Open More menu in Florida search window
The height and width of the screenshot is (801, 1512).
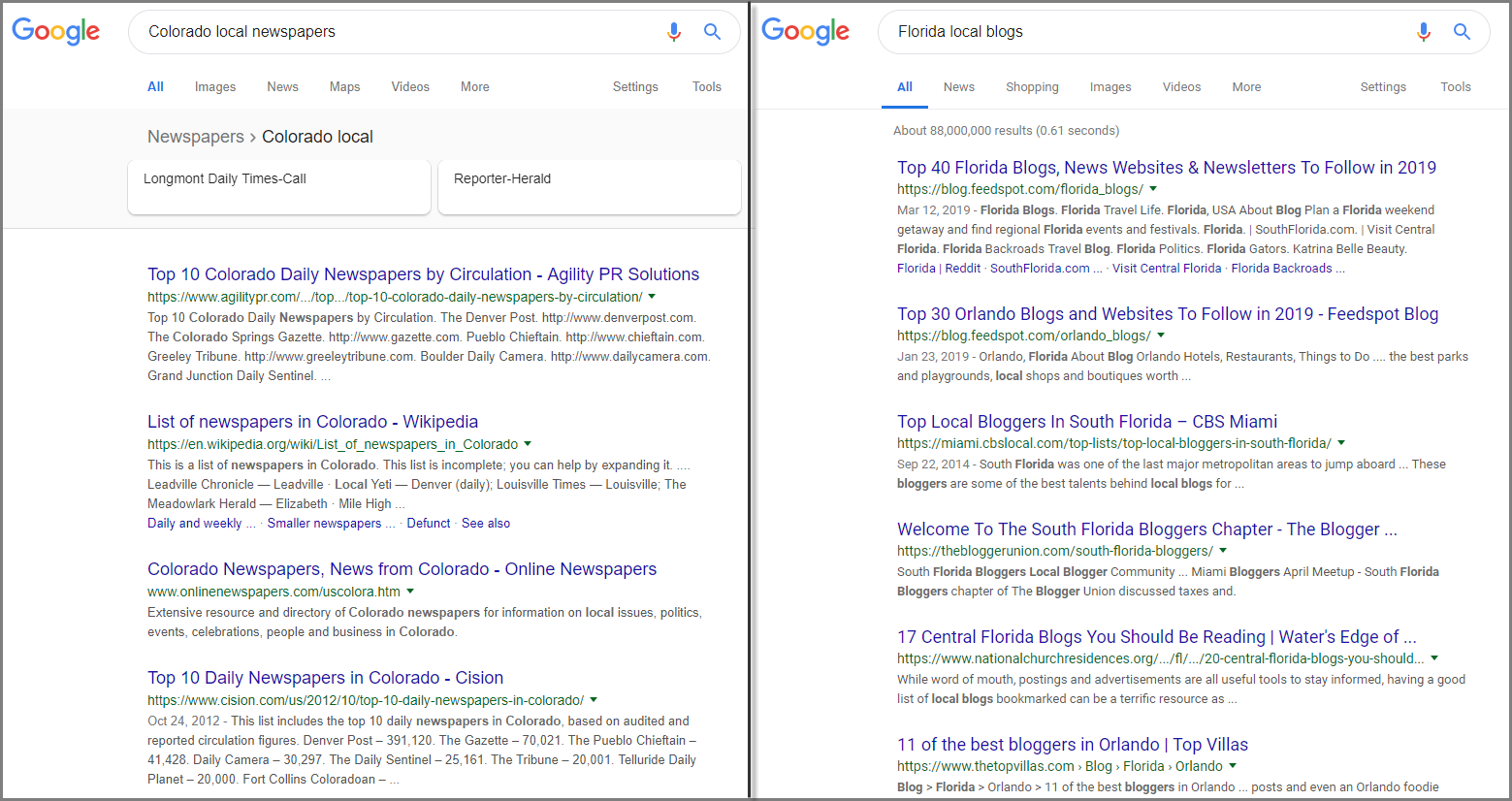click(x=1246, y=86)
